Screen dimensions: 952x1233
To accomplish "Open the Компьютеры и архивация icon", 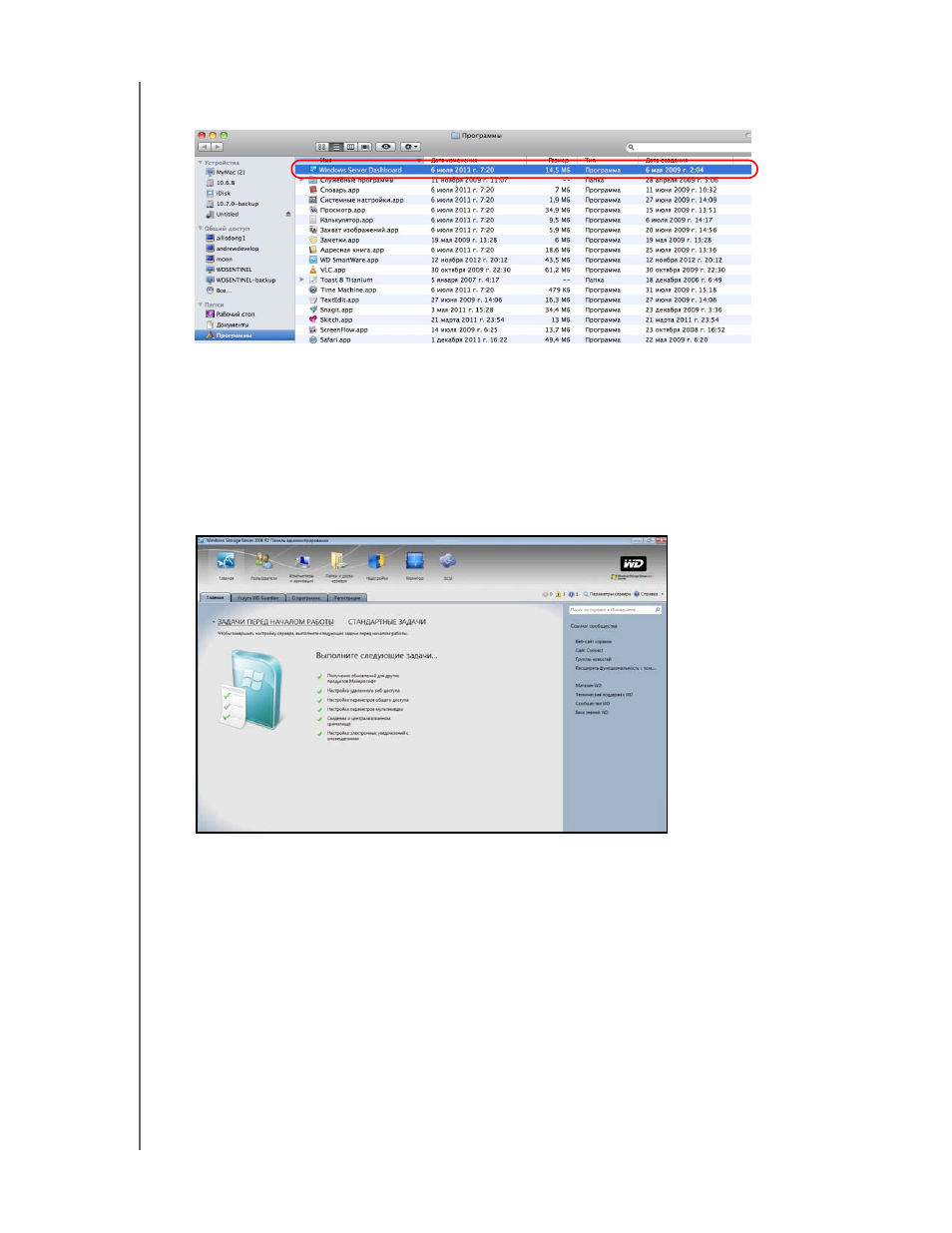I will pyautogui.click(x=301, y=562).
